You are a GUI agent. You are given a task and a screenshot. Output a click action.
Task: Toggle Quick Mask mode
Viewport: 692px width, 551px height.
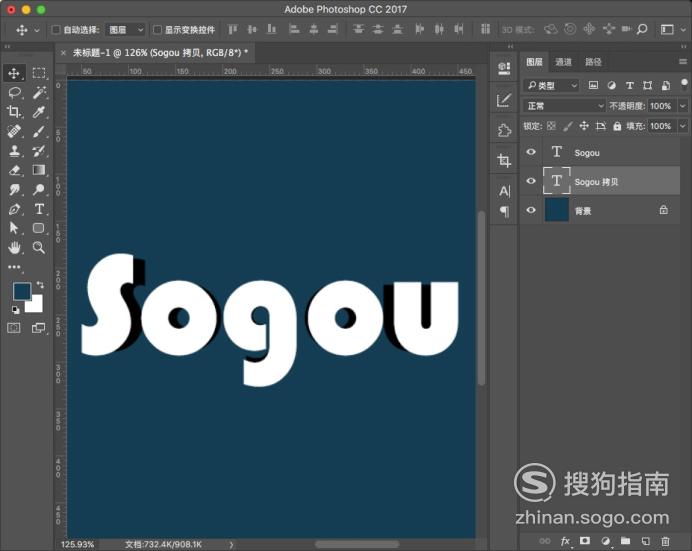pyautogui.click(x=14, y=328)
